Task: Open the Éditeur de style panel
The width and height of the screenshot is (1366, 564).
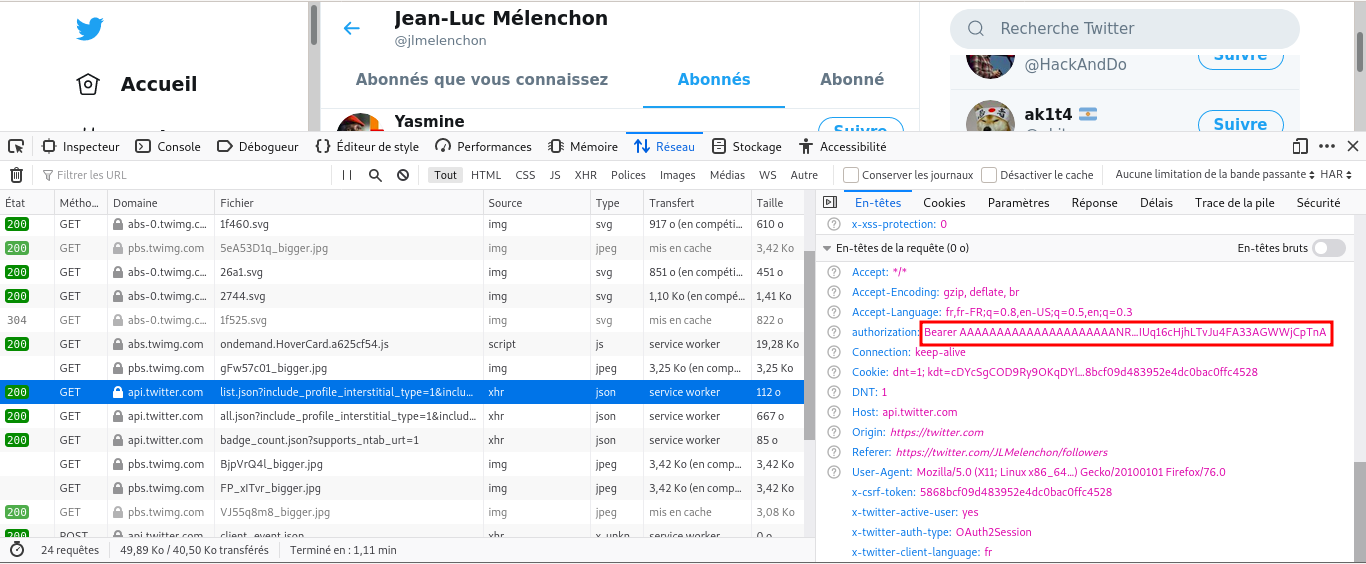Action: click(x=367, y=146)
